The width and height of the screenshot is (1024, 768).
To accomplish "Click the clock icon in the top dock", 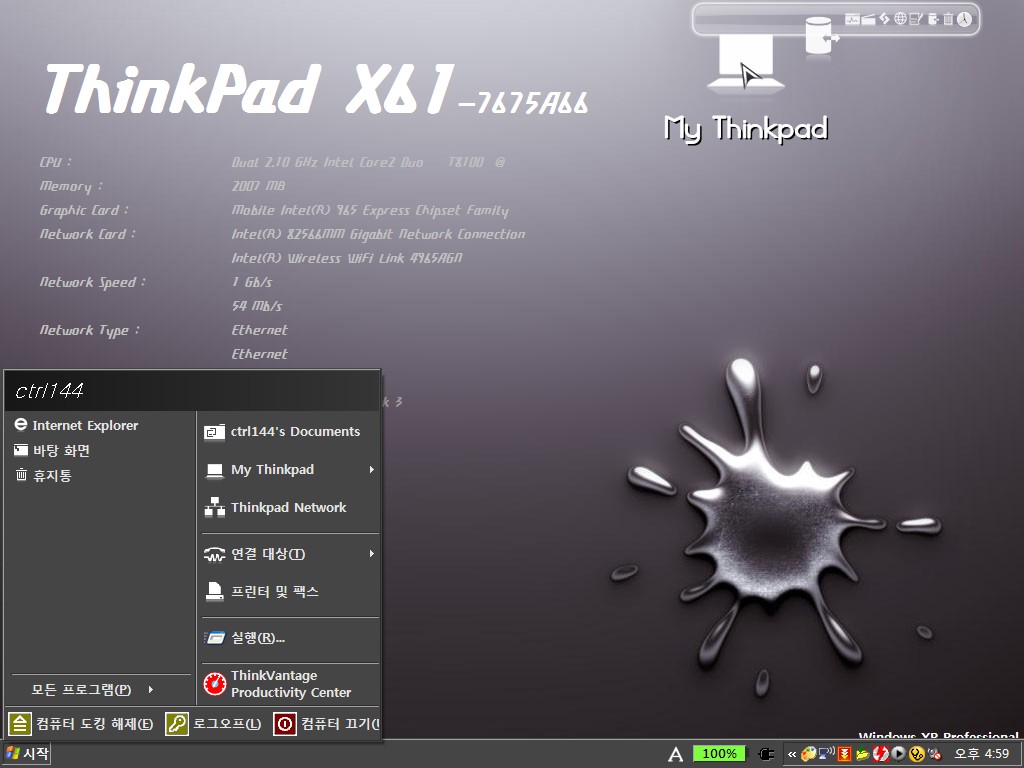I will (x=965, y=19).
